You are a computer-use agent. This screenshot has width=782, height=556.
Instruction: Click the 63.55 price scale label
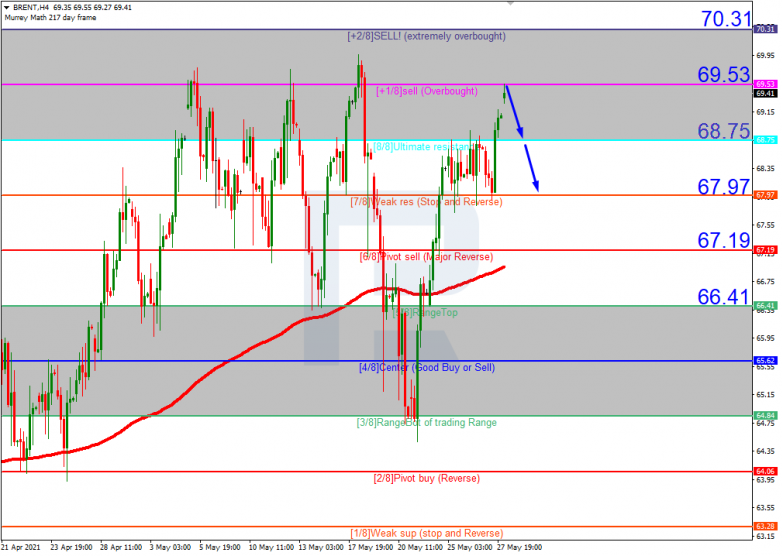765,508
